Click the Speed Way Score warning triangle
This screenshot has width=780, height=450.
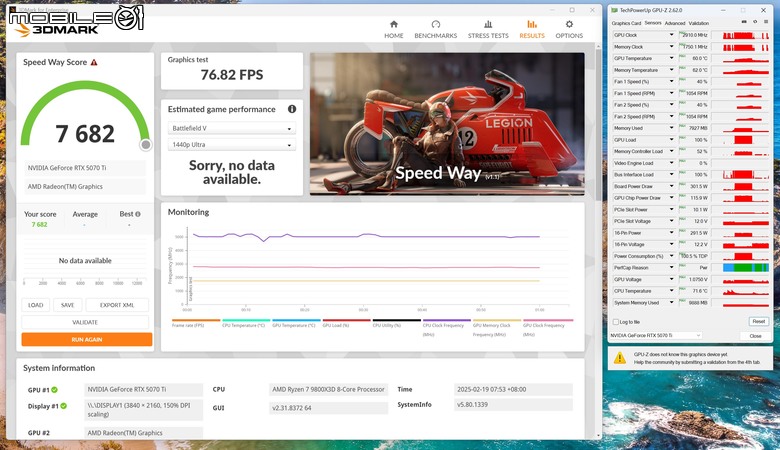(x=94, y=62)
